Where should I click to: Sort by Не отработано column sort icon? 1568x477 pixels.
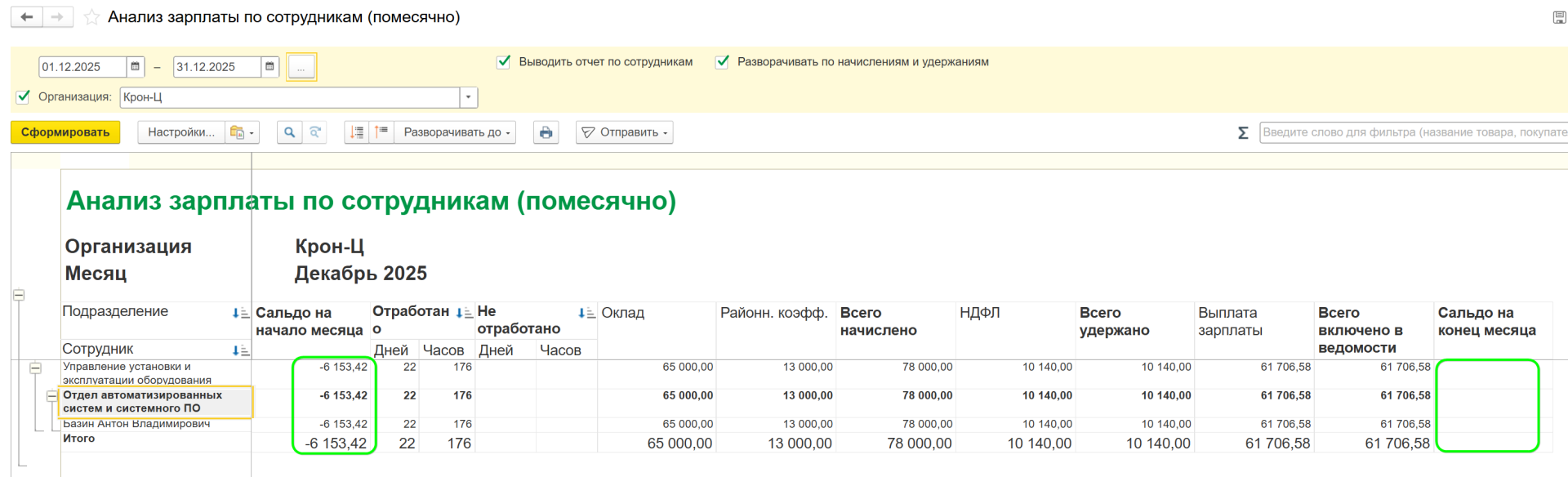pyautogui.click(x=586, y=313)
